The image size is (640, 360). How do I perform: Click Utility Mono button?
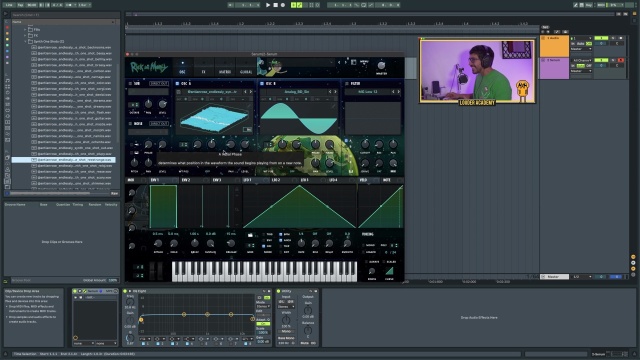(x=286, y=331)
